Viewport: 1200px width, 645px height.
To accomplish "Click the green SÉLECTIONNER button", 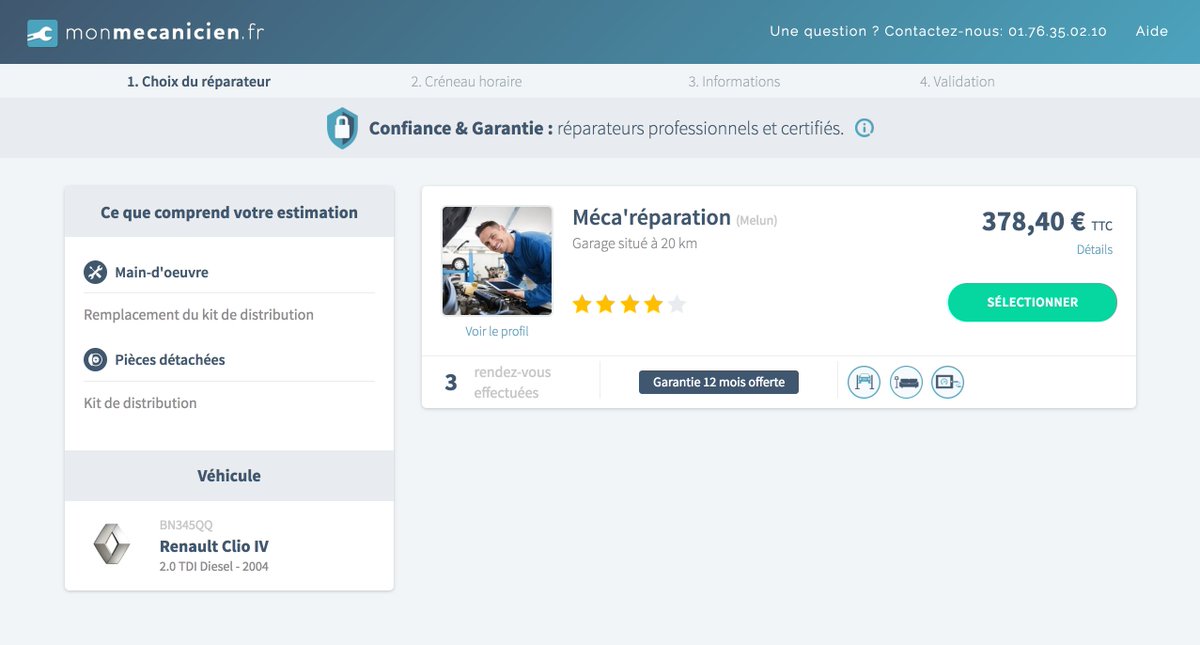I will pos(1032,302).
